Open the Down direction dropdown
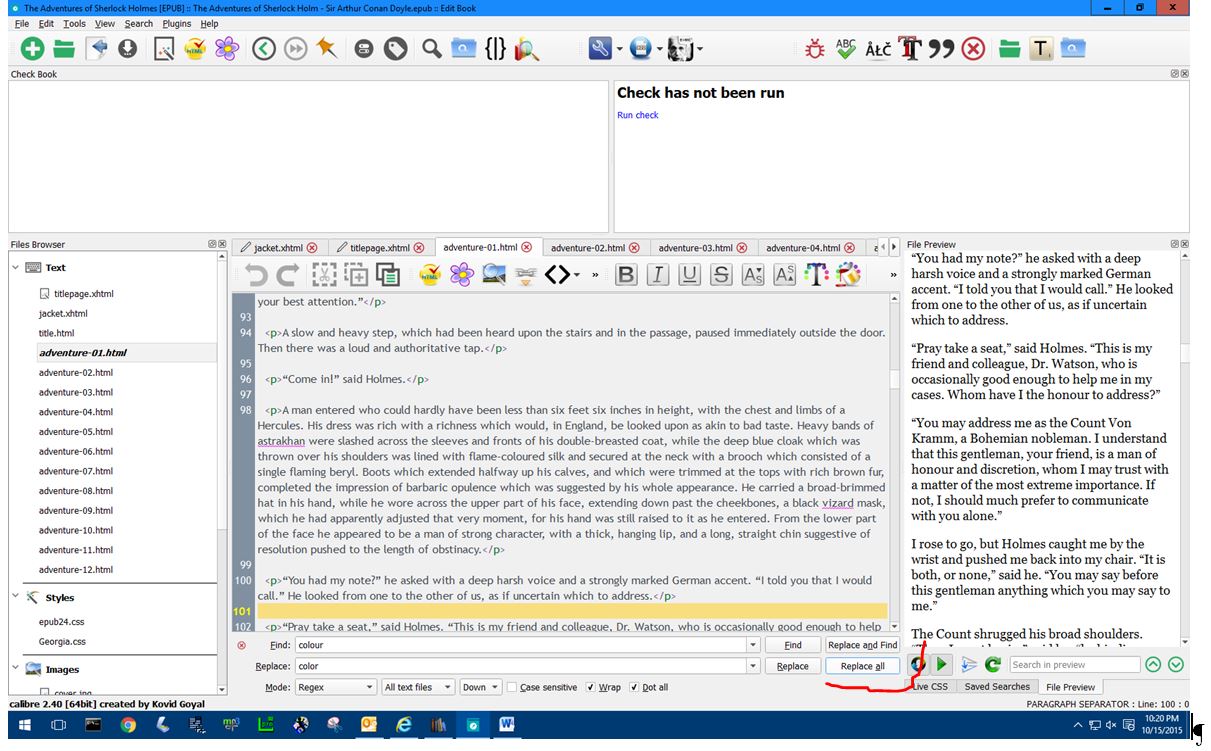The image size is (1211, 751). click(480, 687)
